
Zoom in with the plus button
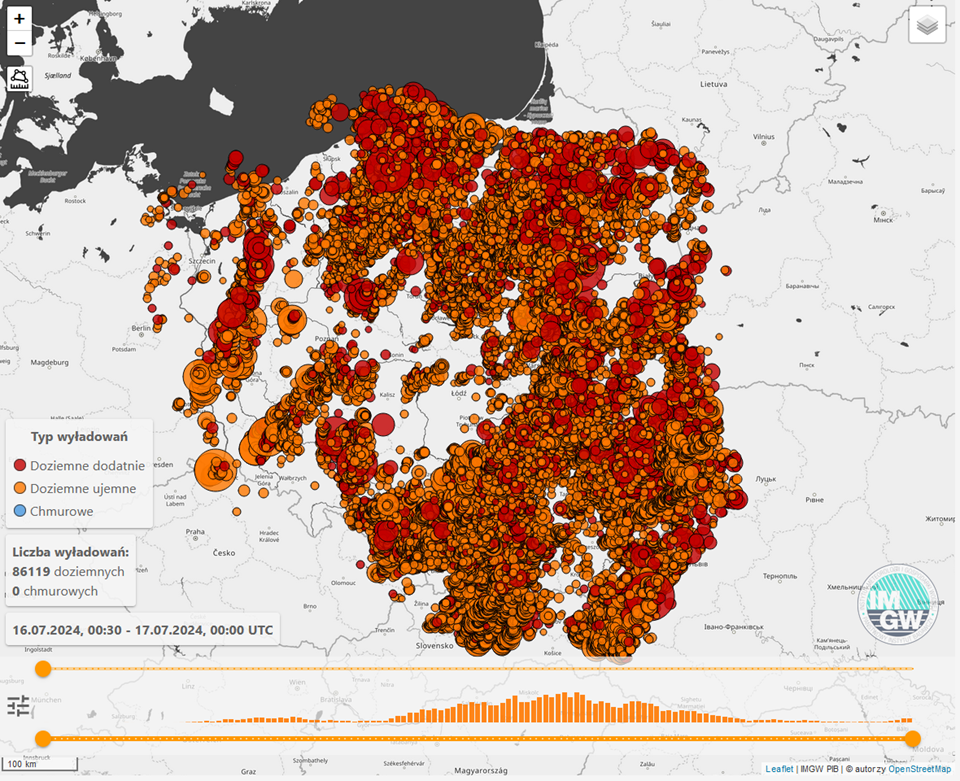click(x=20, y=19)
